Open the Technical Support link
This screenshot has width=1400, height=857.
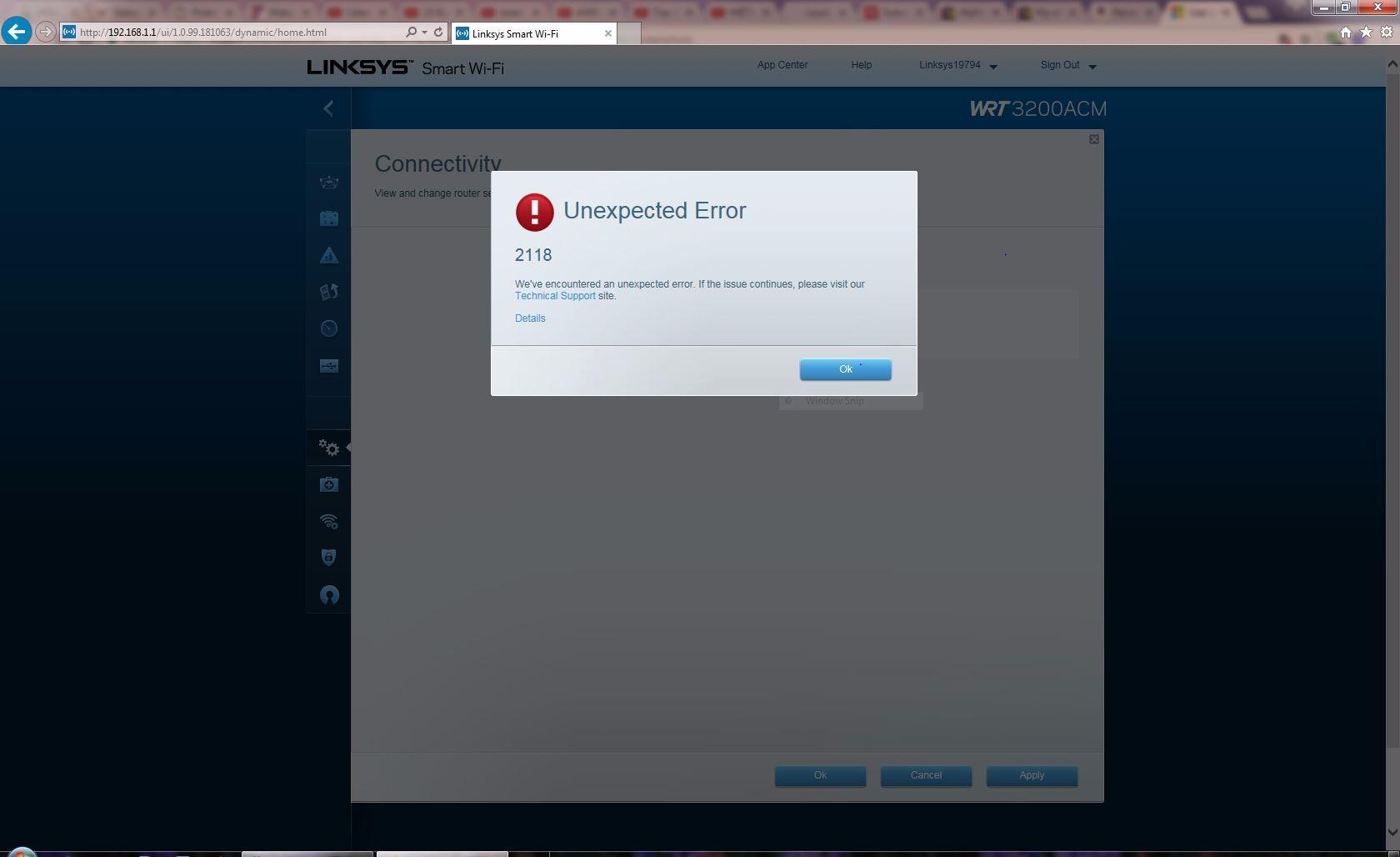point(554,296)
